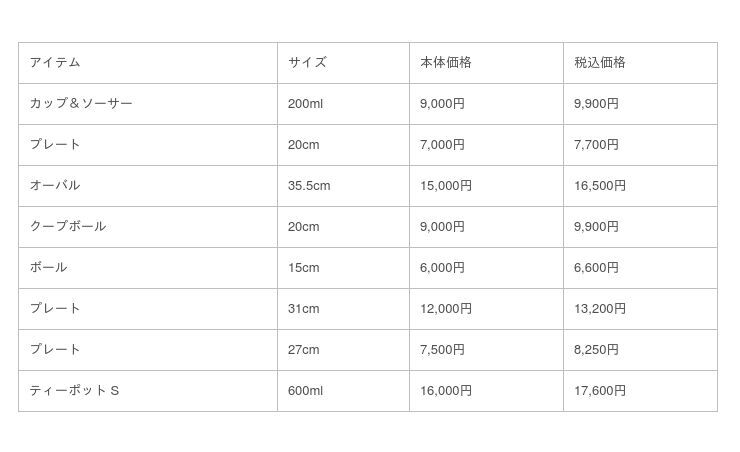Click the アイテム column header
Viewport: 740px width, 452px height.
coord(55,63)
